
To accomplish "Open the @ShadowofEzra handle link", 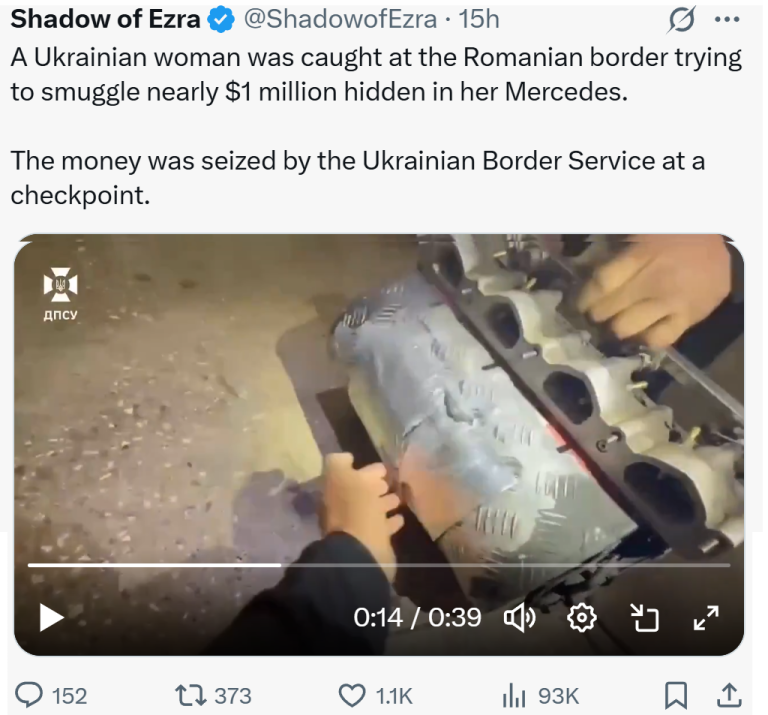I will (x=340, y=20).
